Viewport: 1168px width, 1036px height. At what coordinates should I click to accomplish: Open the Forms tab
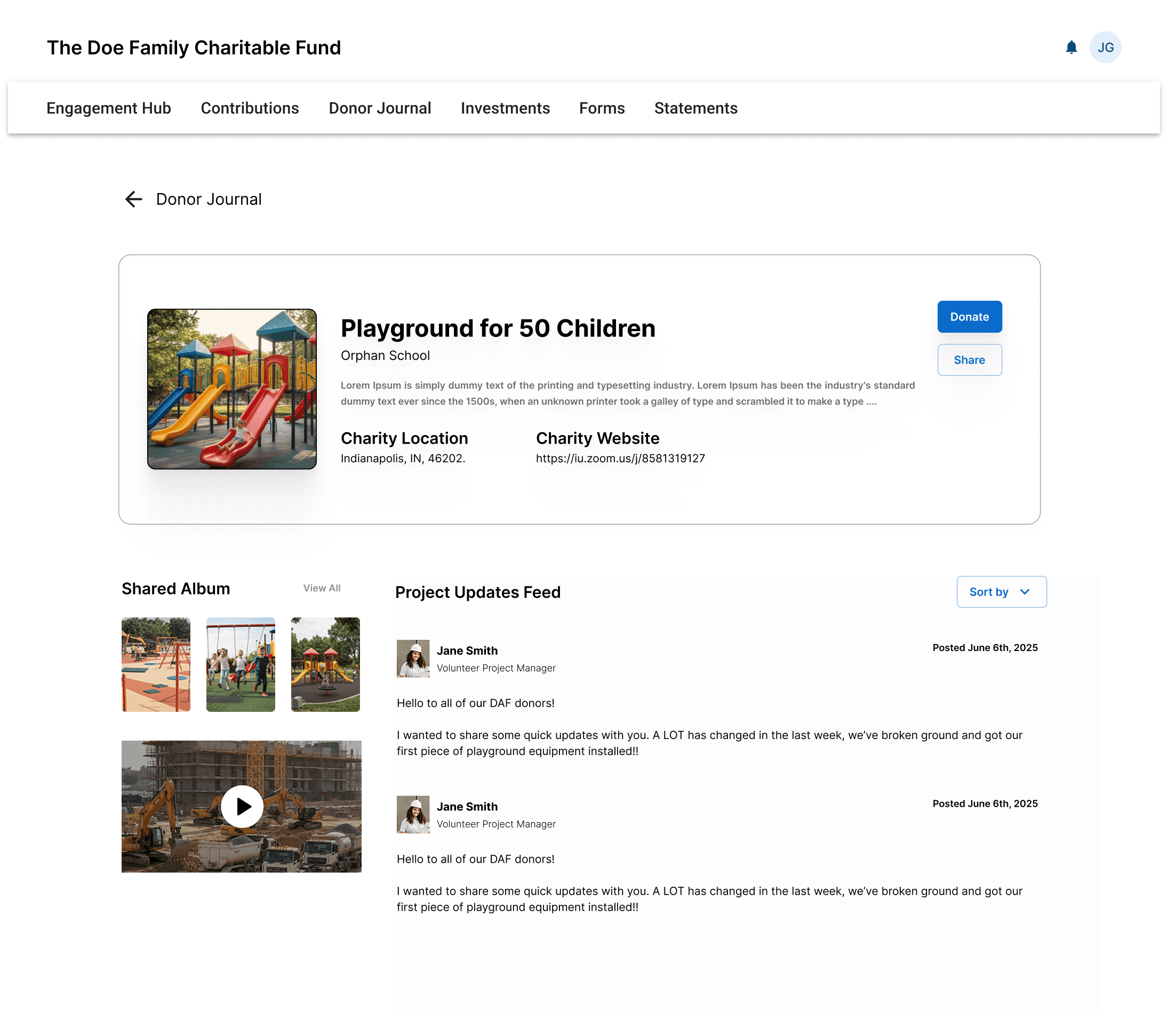[602, 108]
